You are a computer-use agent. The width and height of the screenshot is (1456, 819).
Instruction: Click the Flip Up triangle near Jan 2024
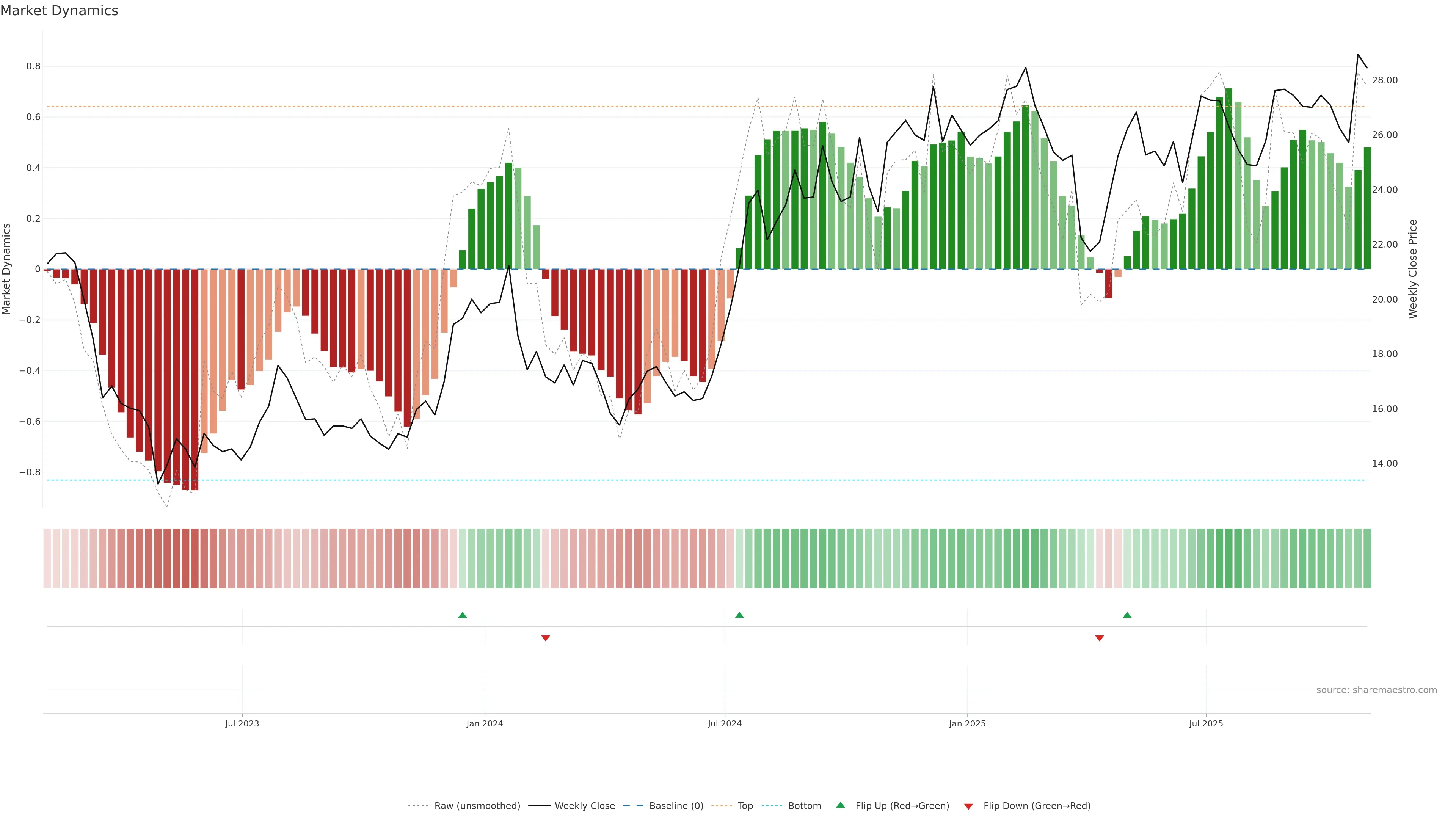[462, 615]
